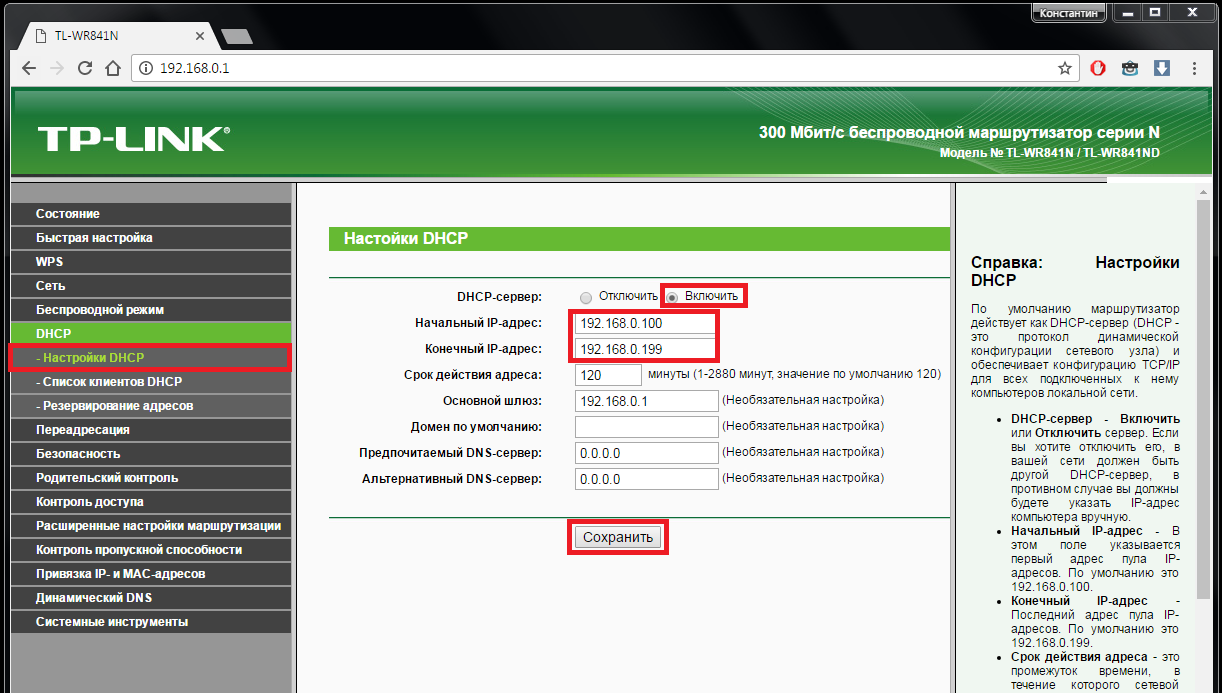Viewport: 1222px width, 693px height.
Task: Click the browser back arrow
Action: click(29, 69)
